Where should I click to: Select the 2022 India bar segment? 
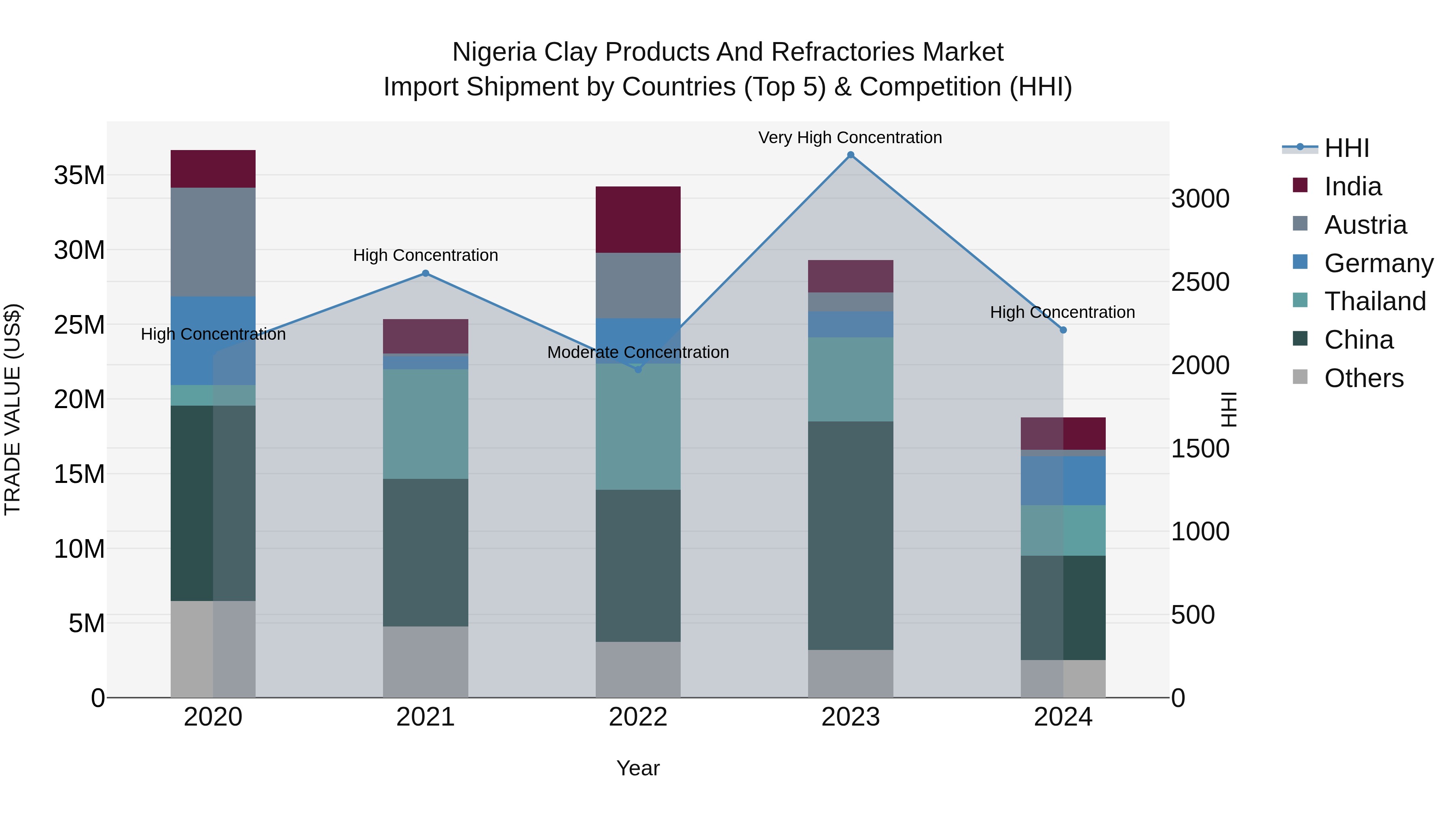point(638,220)
